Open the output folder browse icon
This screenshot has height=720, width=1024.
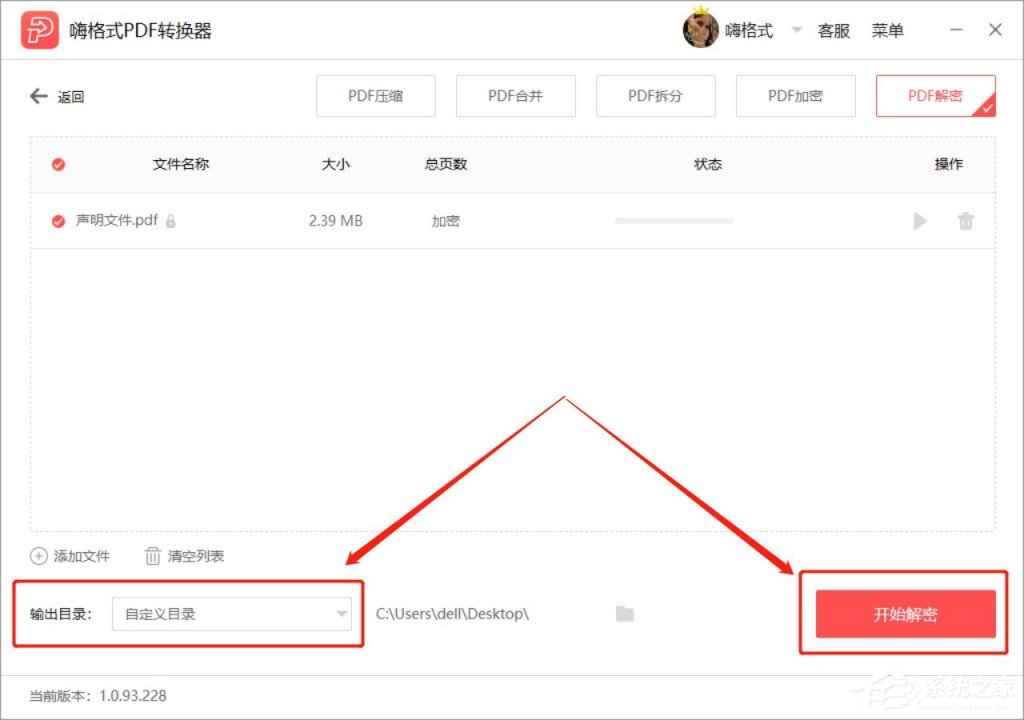click(625, 614)
